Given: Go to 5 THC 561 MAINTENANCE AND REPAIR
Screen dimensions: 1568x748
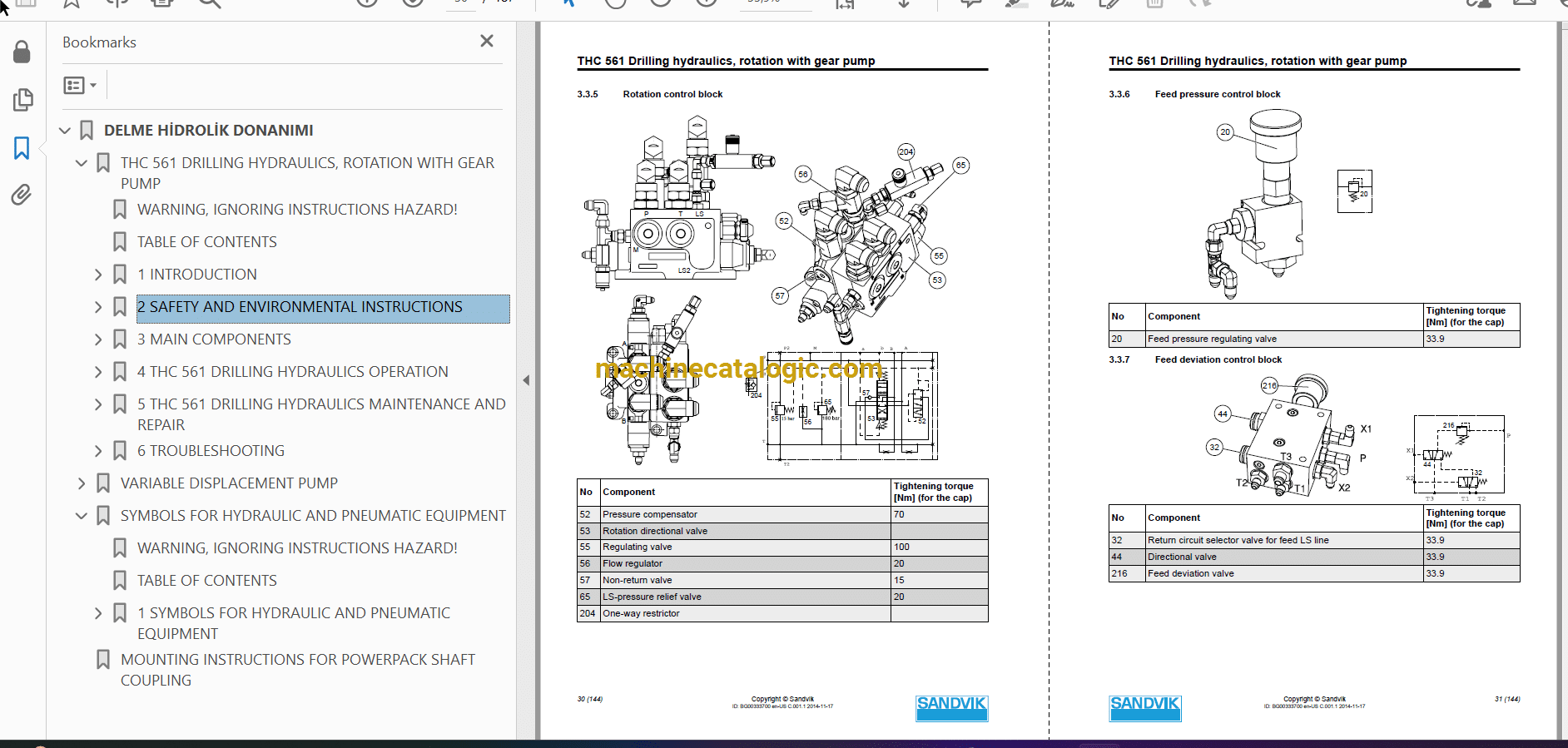Looking at the screenshot, I should click(x=321, y=414).
